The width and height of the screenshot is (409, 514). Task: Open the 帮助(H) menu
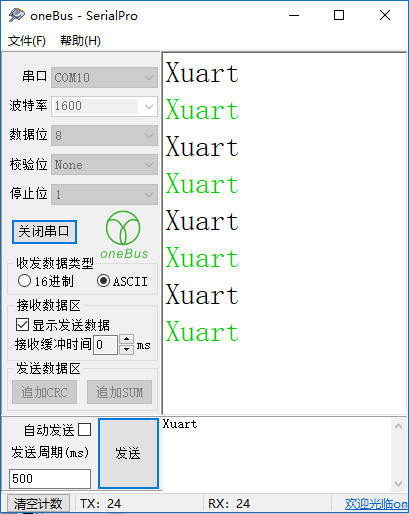point(80,41)
